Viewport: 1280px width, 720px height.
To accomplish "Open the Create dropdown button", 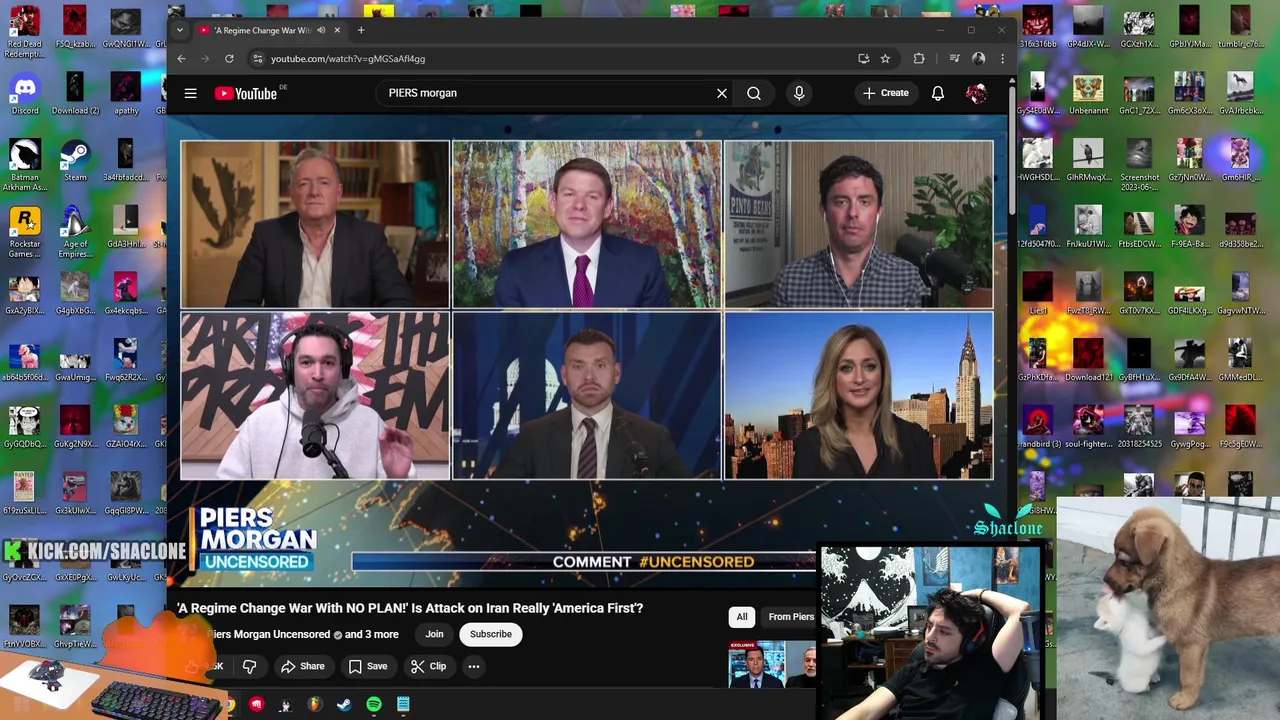I will pos(886,93).
